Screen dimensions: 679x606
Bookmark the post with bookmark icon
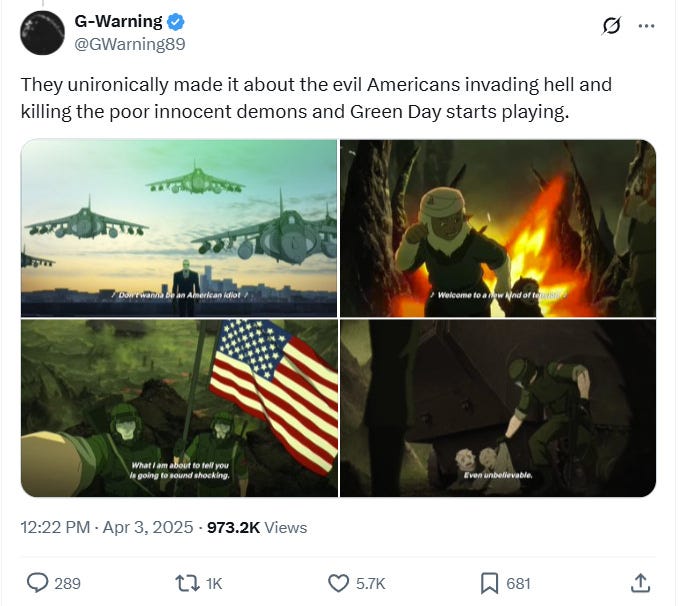click(x=489, y=583)
